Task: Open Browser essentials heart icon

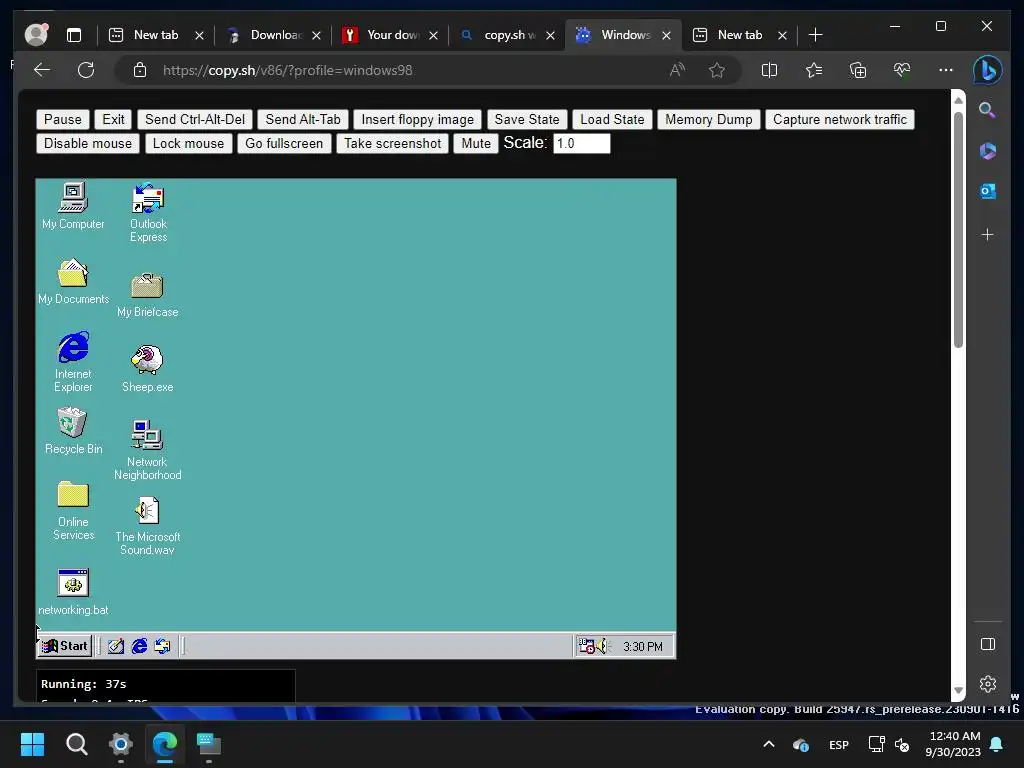Action: tap(902, 70)
